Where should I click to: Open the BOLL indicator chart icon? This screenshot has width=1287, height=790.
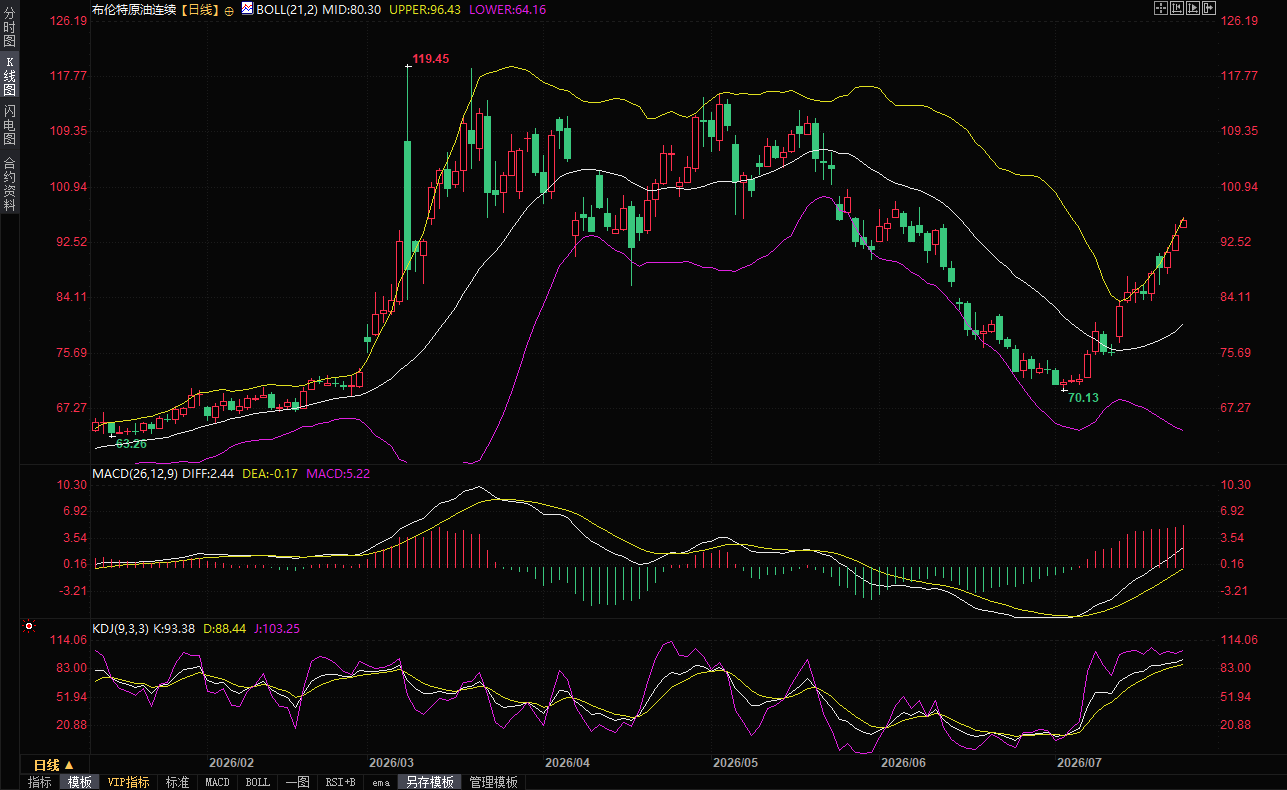pyautogui.click(x=247, y=8)
